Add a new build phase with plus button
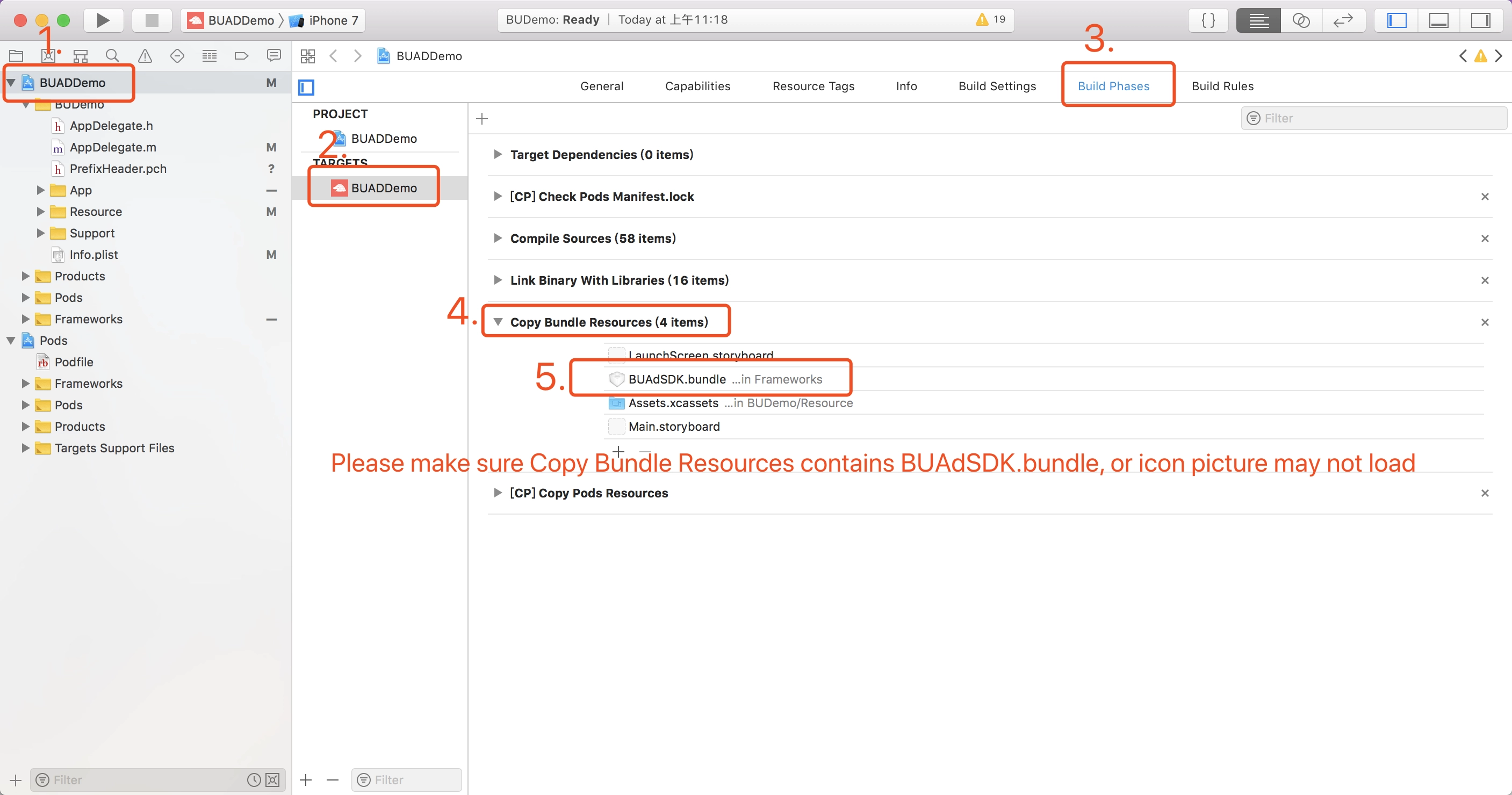Screen dimensions: 1512x795 pyautogui.click(x=482, y=119)
